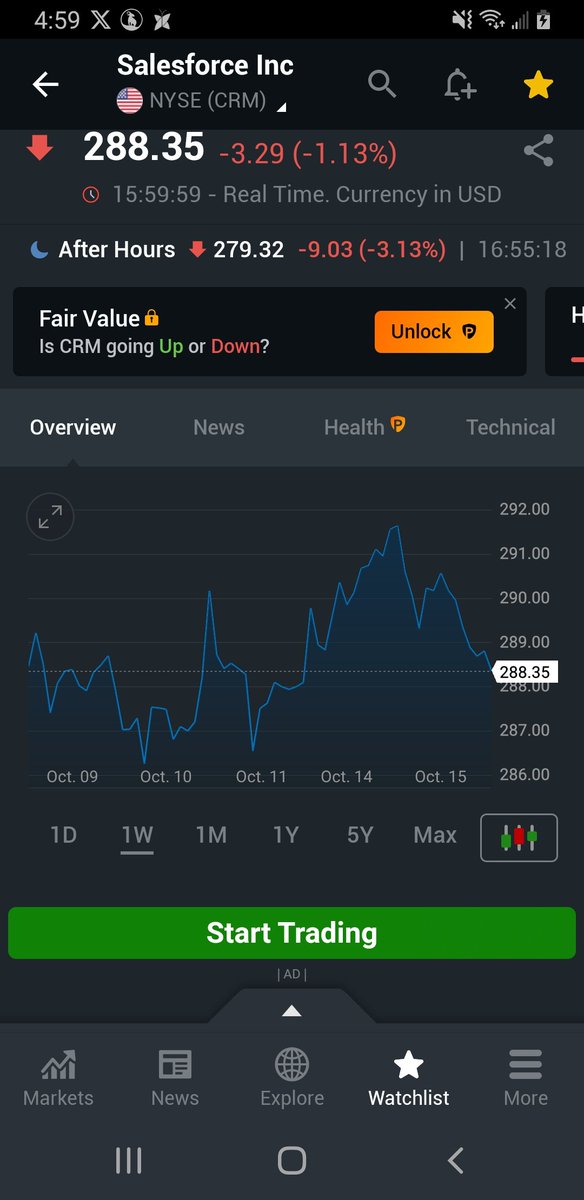Expand the chart to fullscreen

(x=50, y=517)
